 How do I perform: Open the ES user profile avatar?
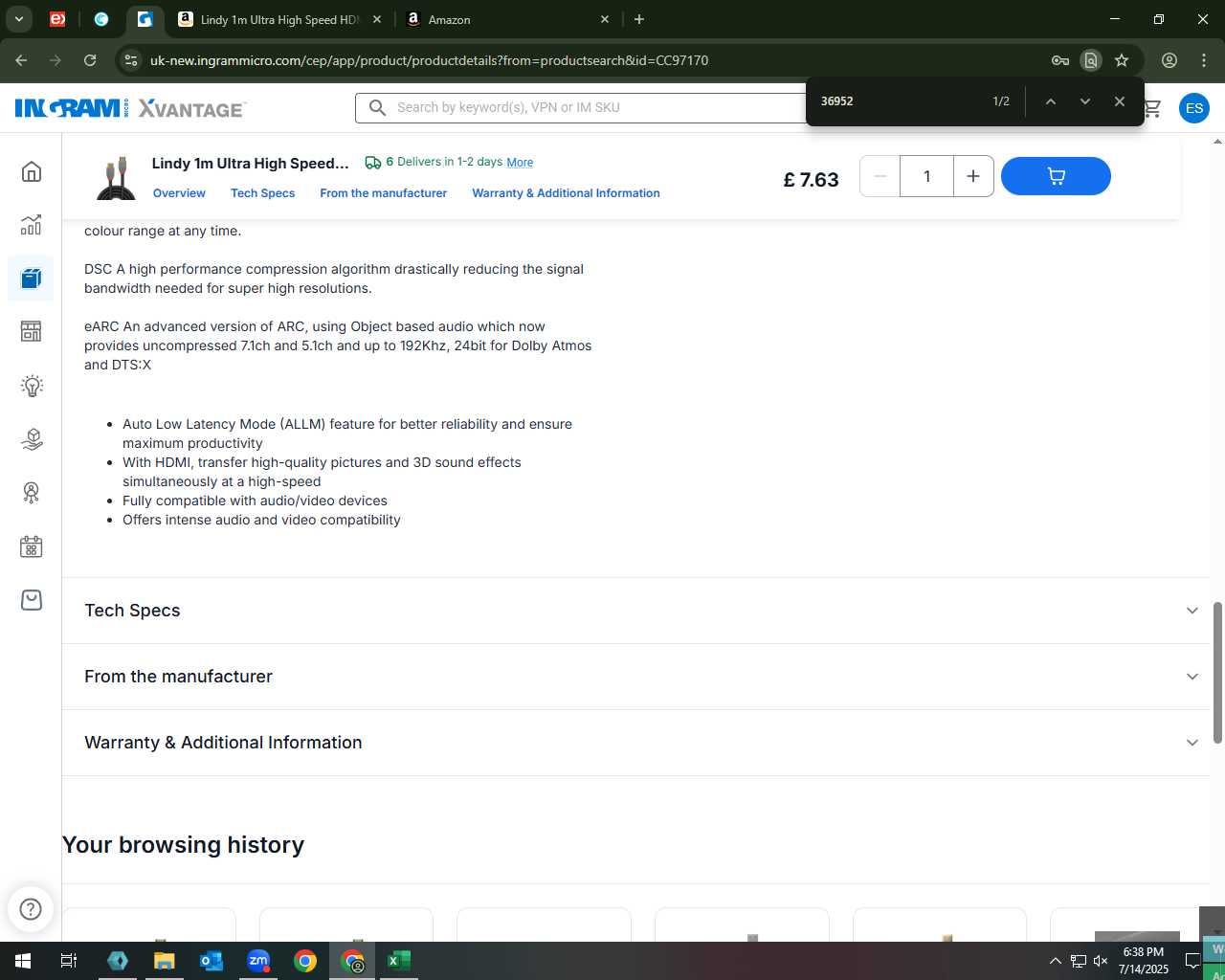tap(1194, 108)
